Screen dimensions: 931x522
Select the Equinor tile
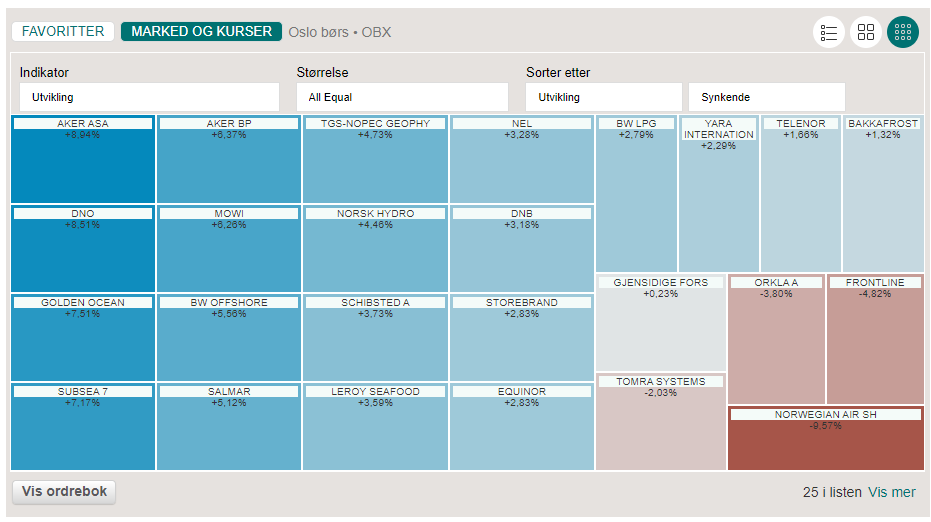click(x=521, y=427)
